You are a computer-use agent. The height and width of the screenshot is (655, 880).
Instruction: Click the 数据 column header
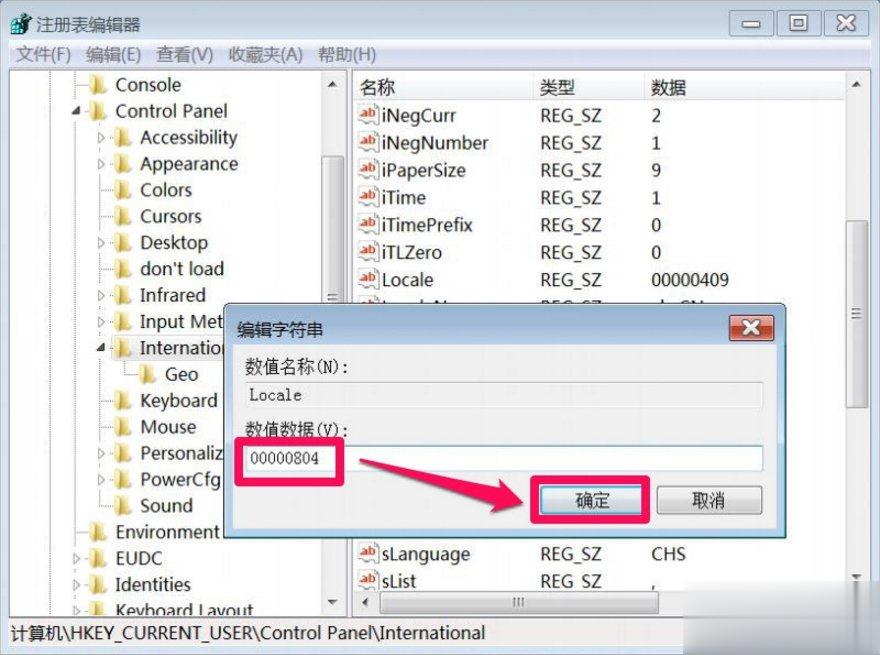coord(744,87)
